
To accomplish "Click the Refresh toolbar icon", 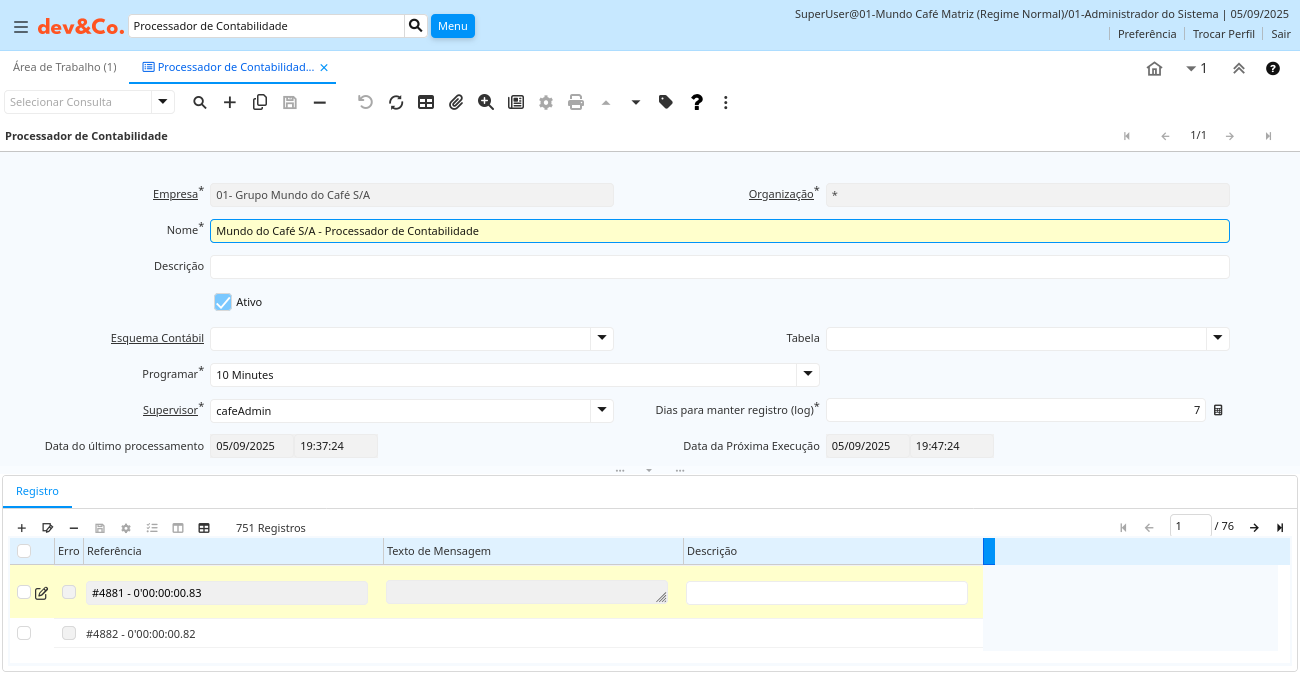I will pos(396,102).
